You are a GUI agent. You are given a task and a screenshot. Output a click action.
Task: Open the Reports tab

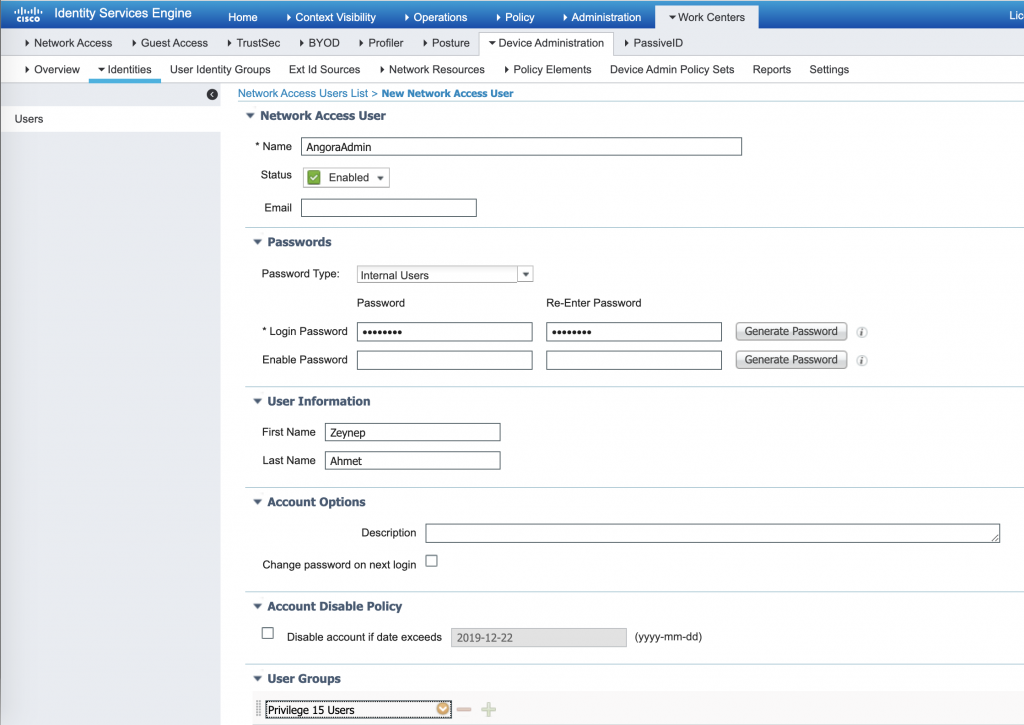click(x=772, y=70)
